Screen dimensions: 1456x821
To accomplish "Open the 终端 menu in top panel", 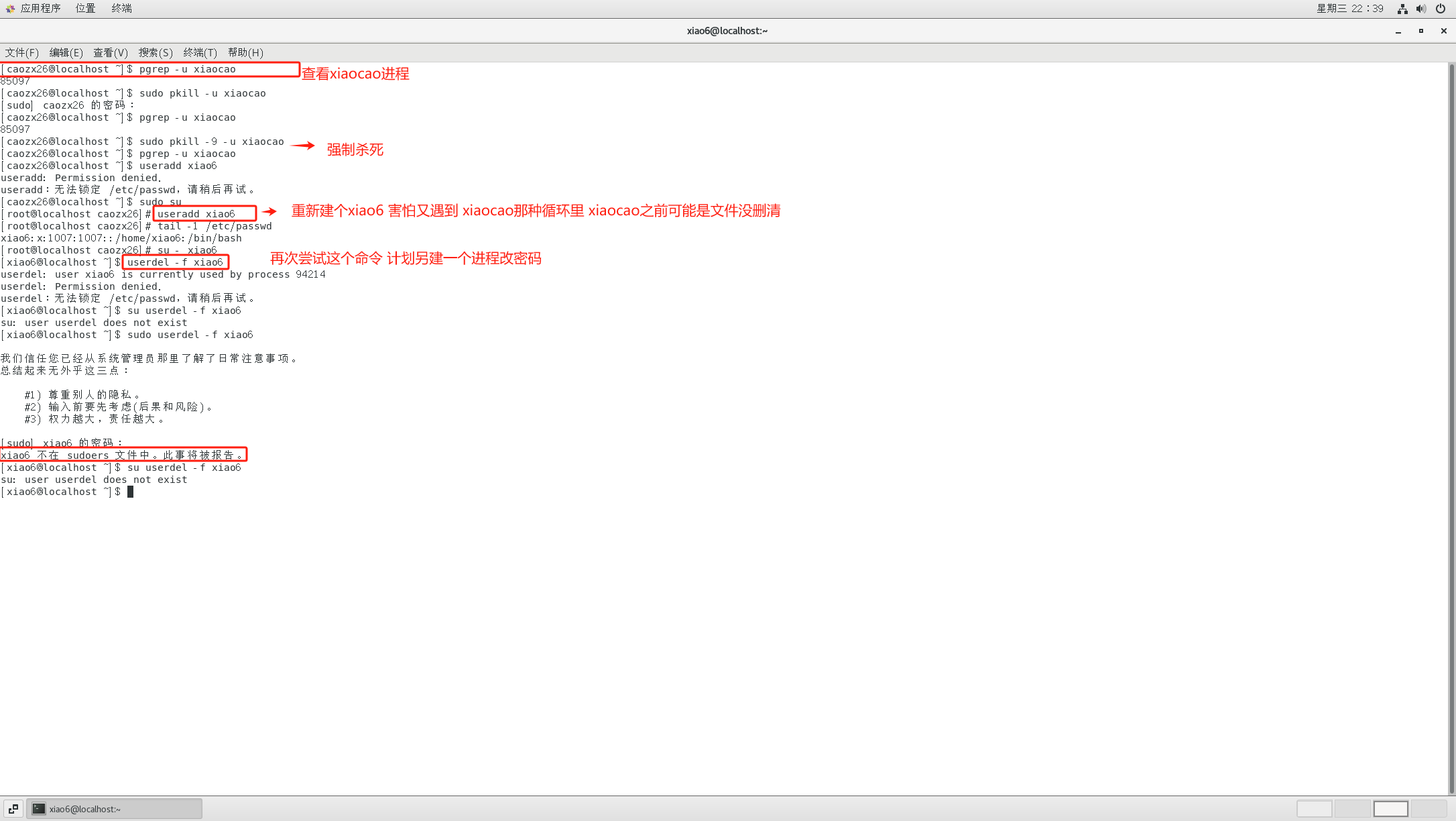I will pos(121,8).
